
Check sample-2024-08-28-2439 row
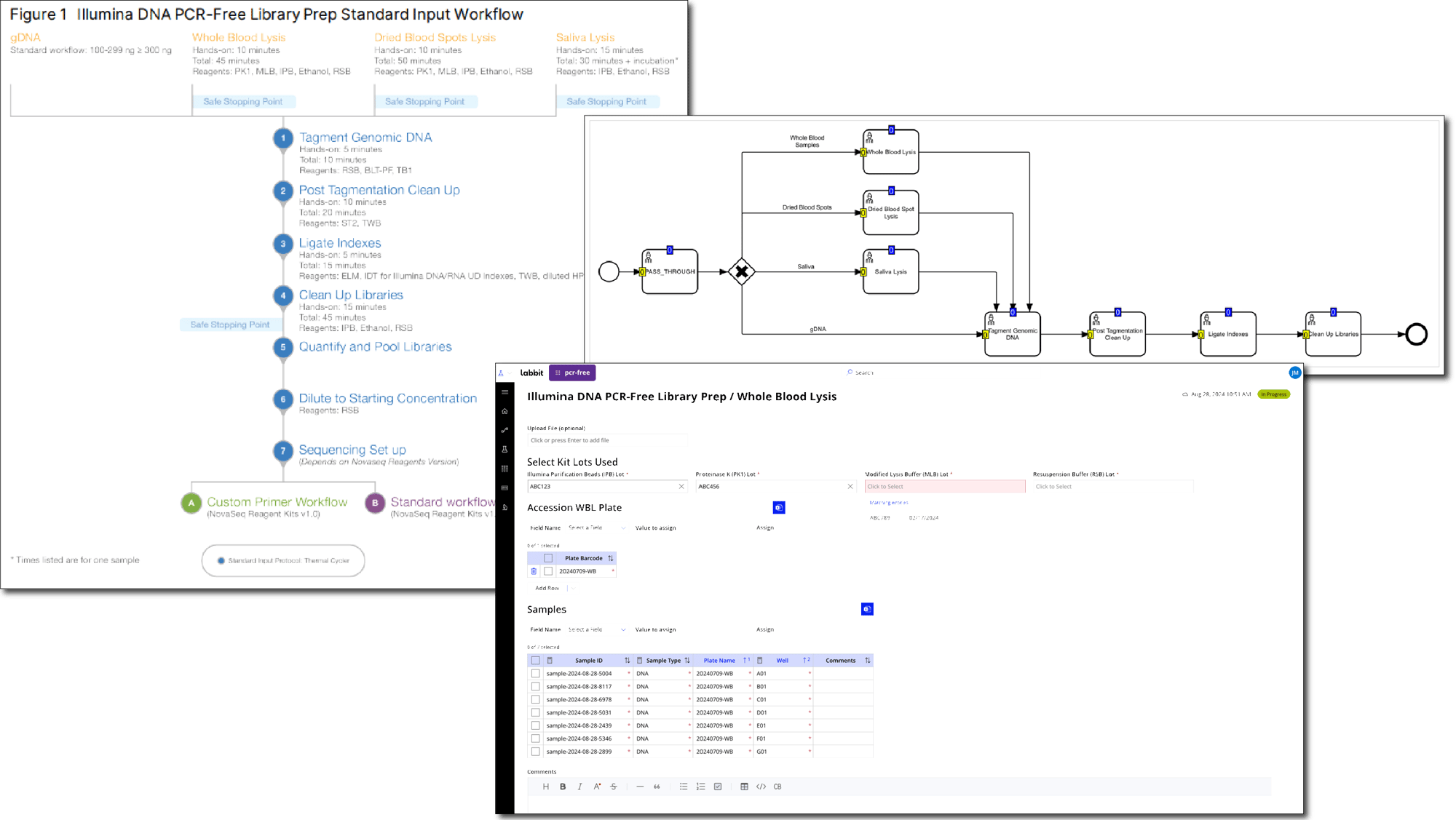(x=536, y=725)
